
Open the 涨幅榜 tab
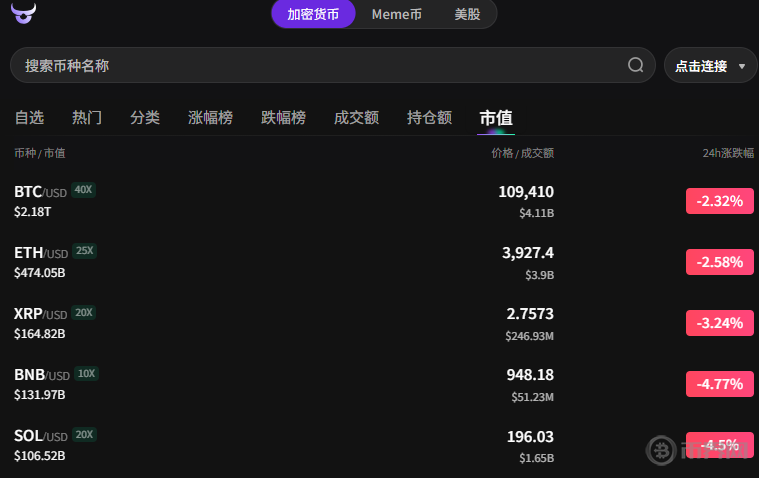[x=210, y=117]
